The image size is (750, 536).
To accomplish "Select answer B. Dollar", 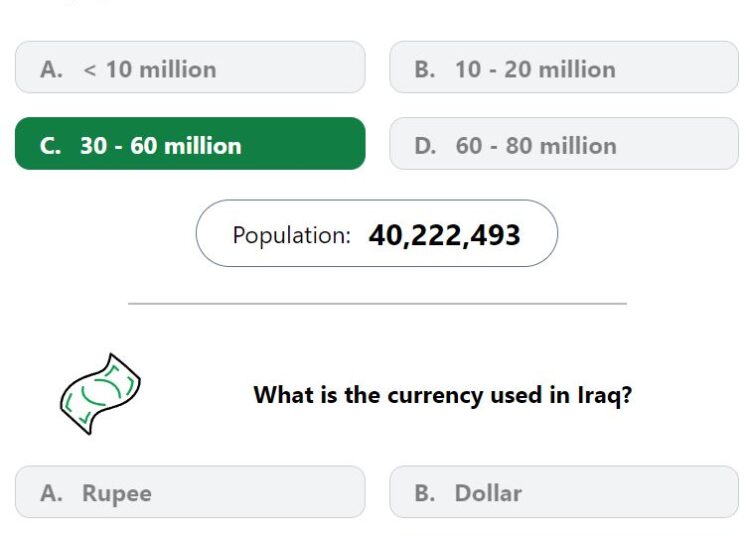I will [564, 492].
